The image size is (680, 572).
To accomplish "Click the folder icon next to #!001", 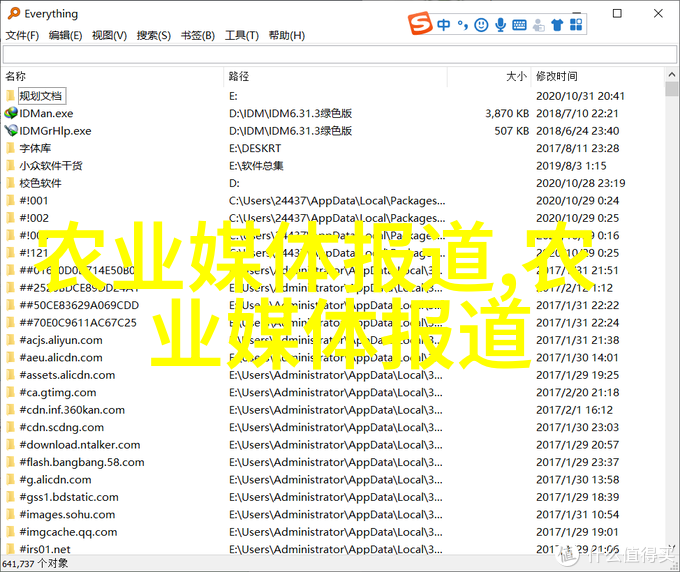I will (11, 200).
